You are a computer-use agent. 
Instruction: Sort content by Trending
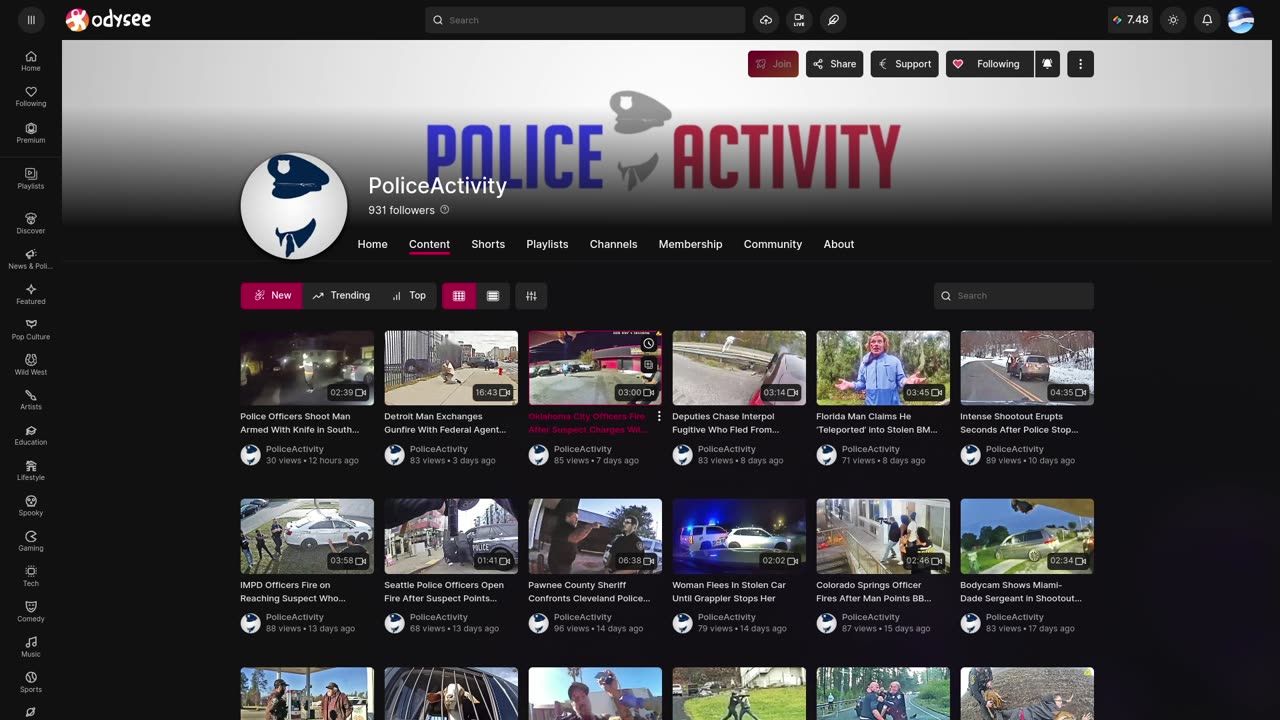click(x=340, y=296)
